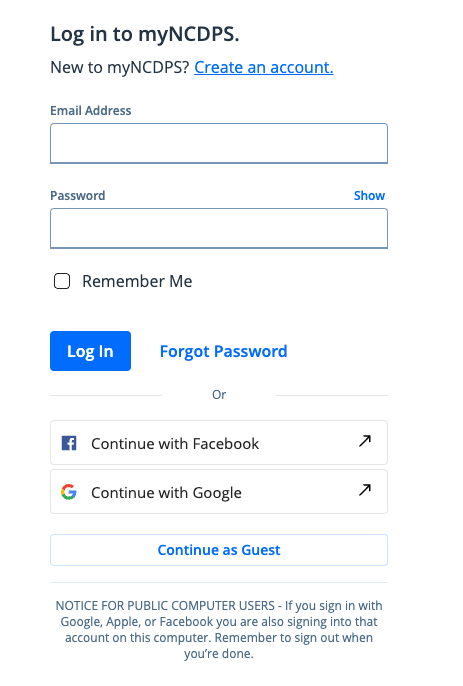Select the Continue with Facebook text
This screenshot has height=686, width=463.
[175, 444]
